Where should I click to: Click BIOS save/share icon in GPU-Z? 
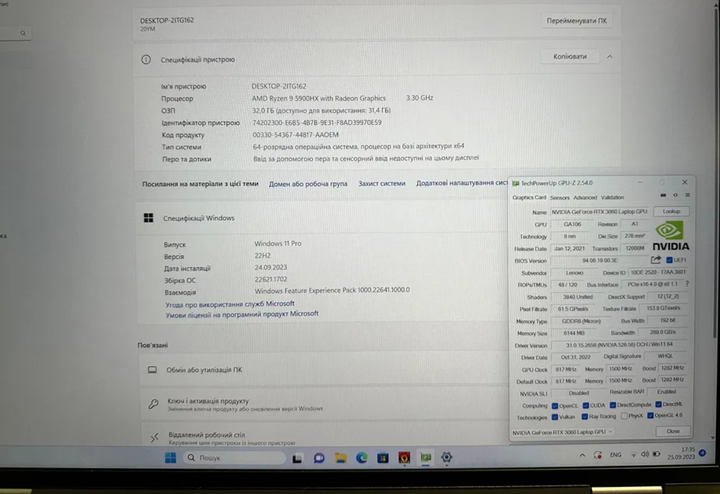point(656,260)
